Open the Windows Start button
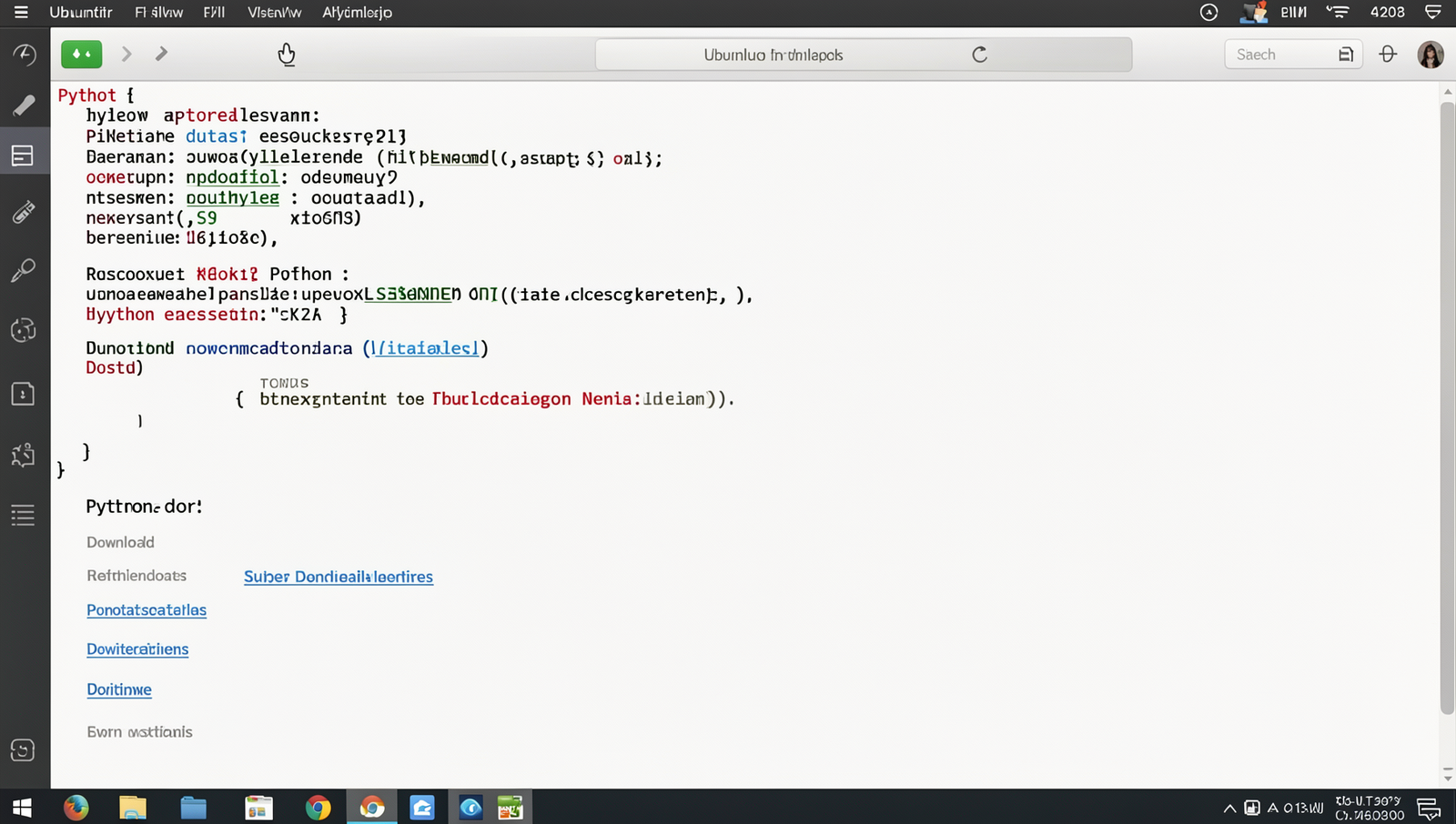 click(22, 808)
